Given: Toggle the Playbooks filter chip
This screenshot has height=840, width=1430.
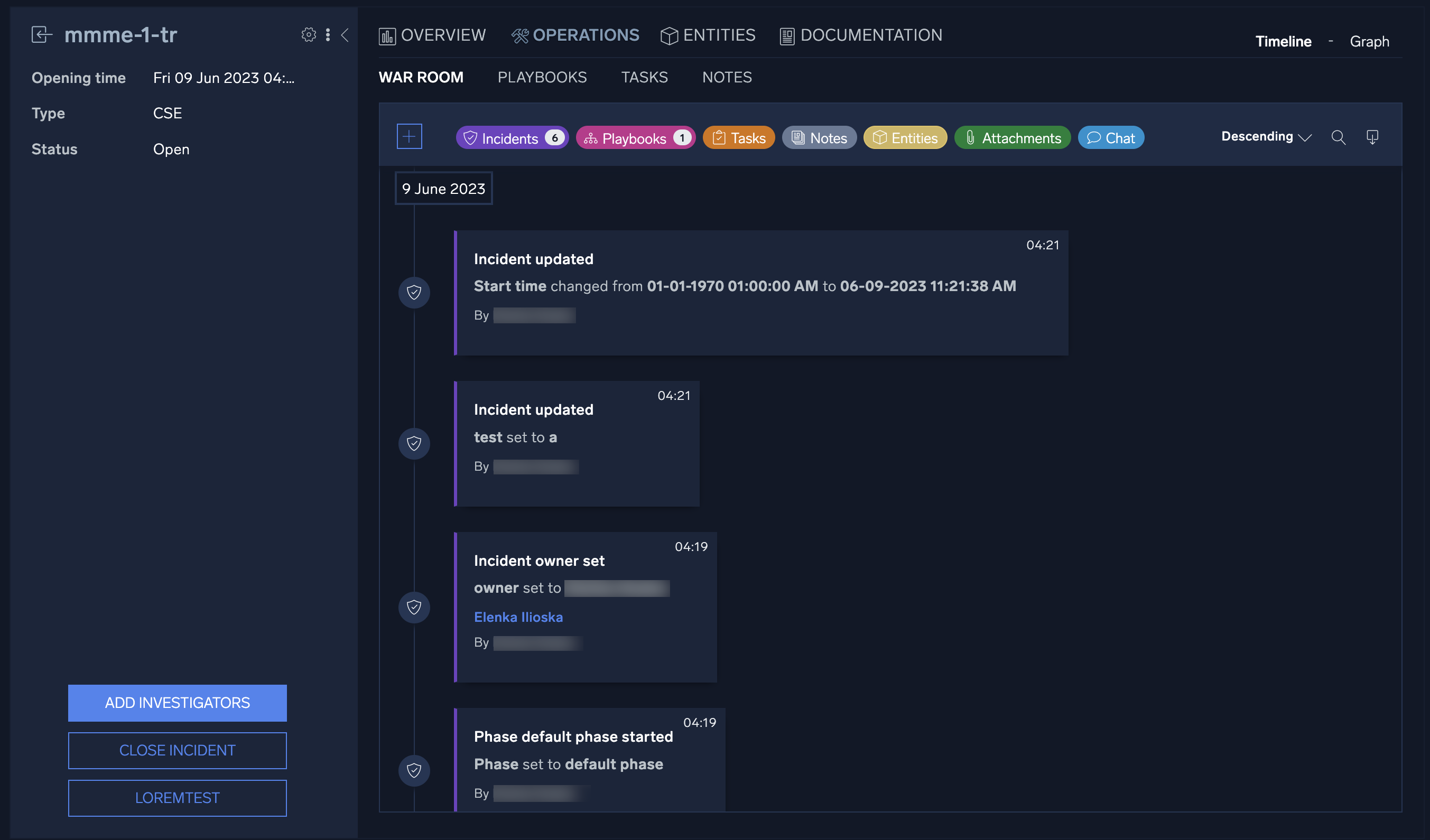Looking at the screenshot, I should [x=636, y=138].
